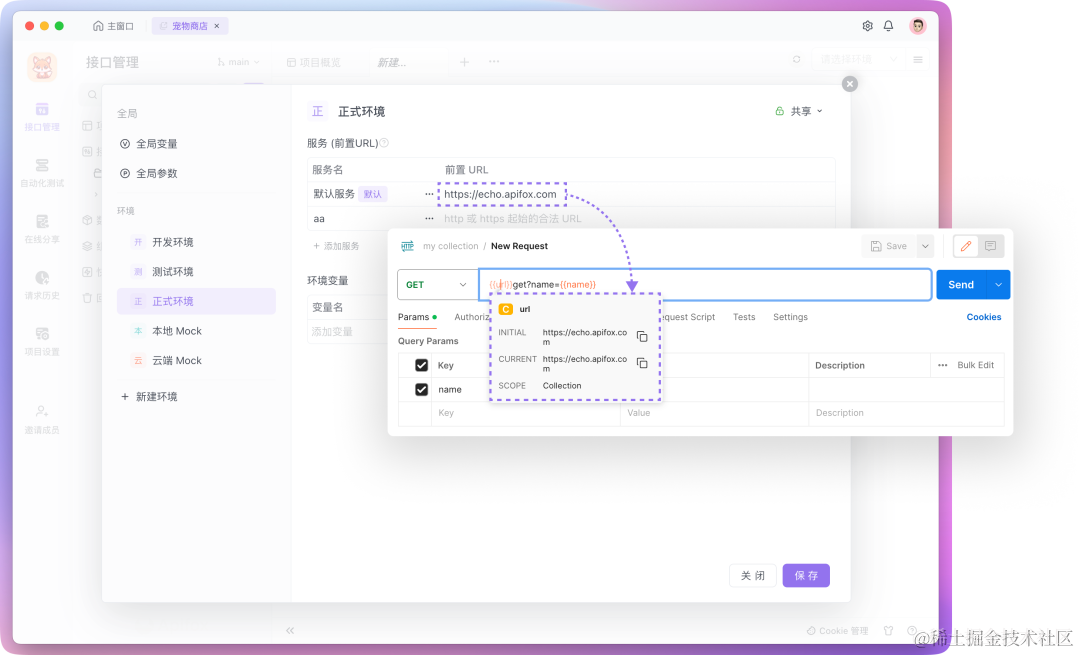Click 关闭 button in dialog
The width and height of the screenshot is (1080, 655).
(x=753, y=576)
